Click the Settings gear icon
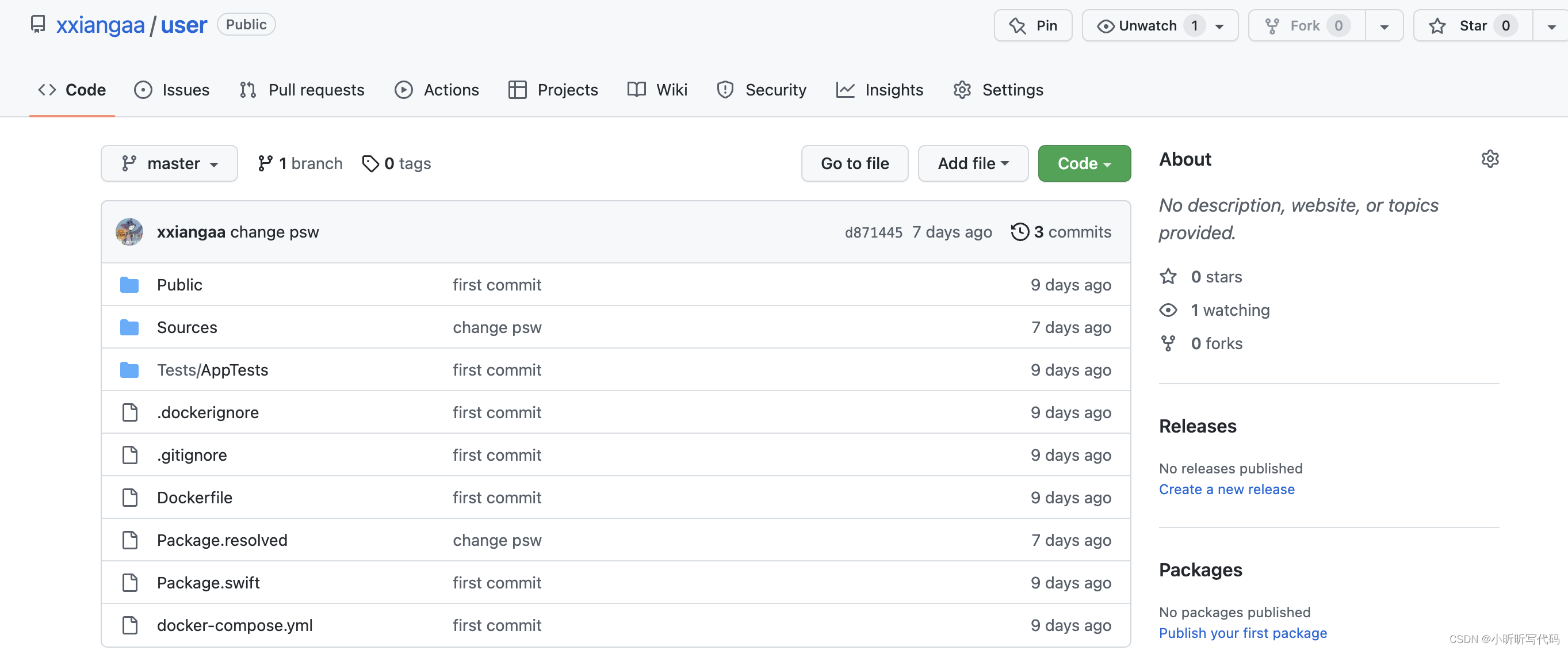 tap(1490, 158)
